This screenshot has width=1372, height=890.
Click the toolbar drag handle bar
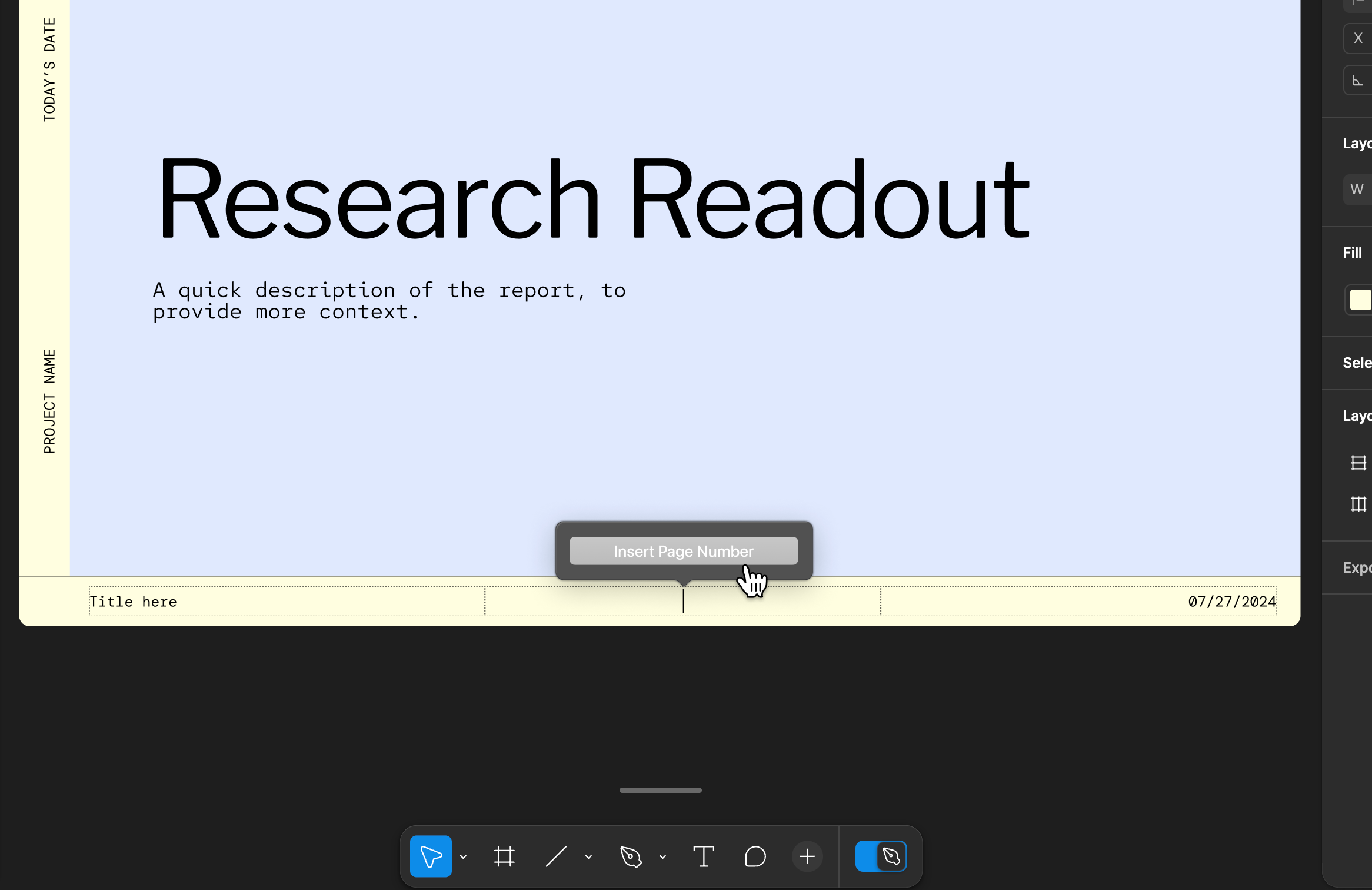click(x=661, y=790)
